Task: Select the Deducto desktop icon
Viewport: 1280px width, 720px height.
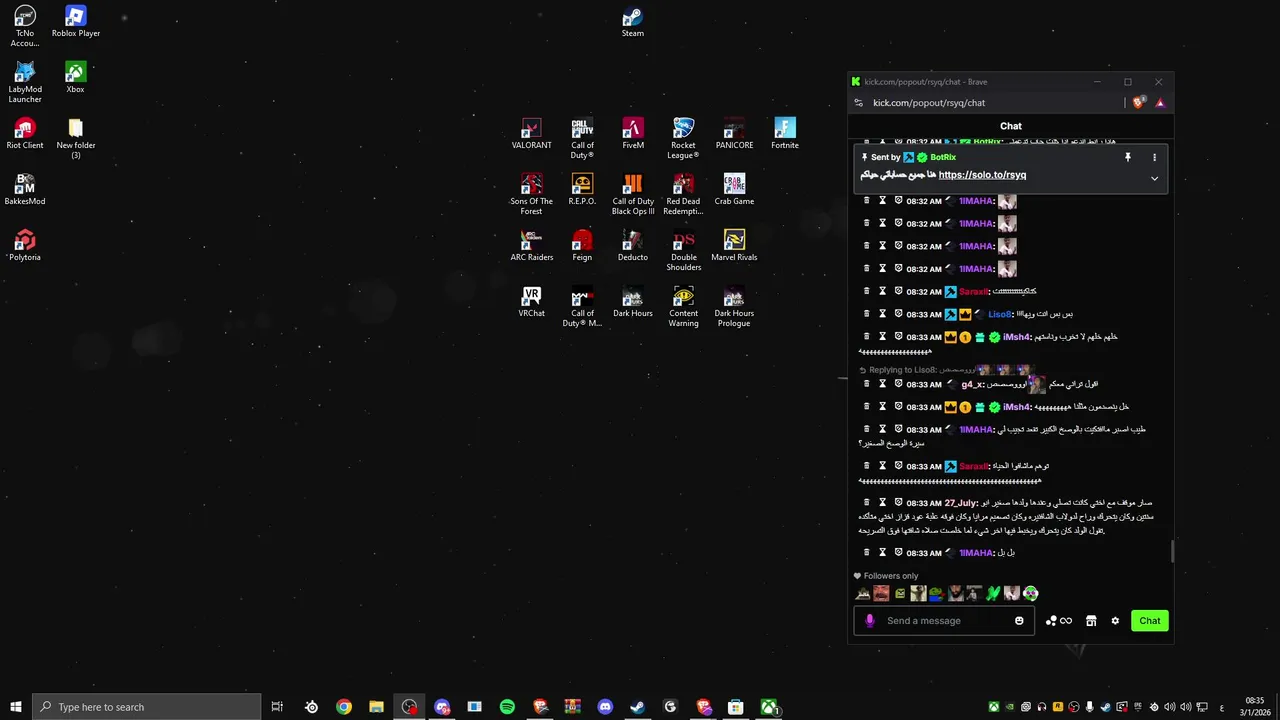Action: tap(633, 246)
